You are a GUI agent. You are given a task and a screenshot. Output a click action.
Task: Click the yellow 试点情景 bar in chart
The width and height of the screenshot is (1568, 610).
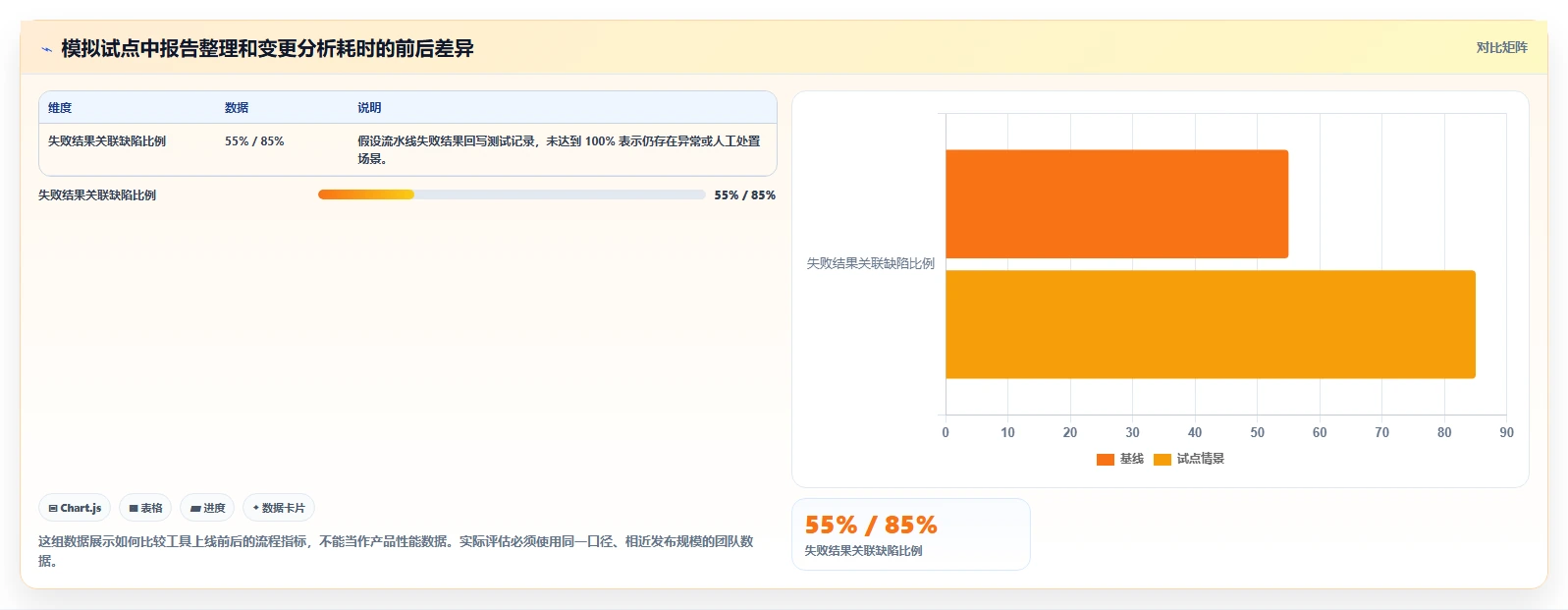pyautogui.click(x=1211, y=324)
